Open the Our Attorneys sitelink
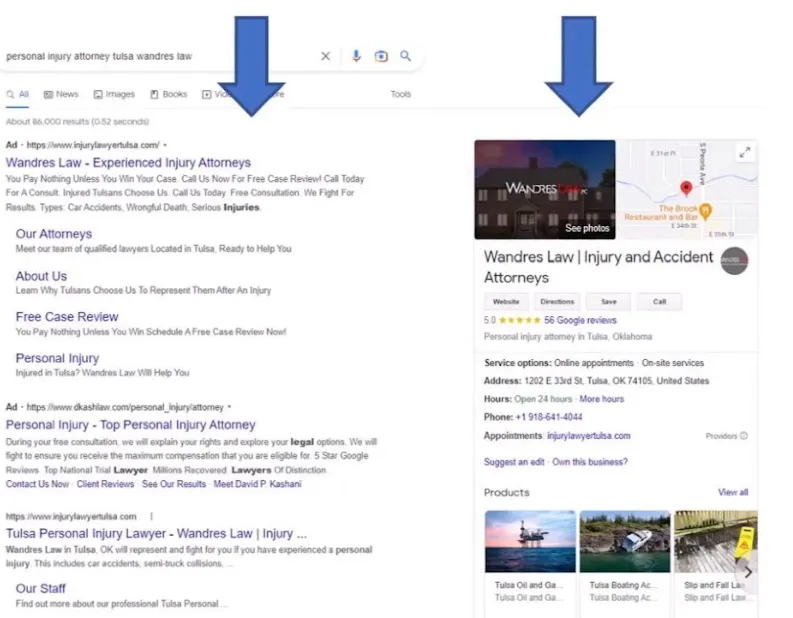The width and height of the screenshot is (793, 618). (x=54, y=234)
